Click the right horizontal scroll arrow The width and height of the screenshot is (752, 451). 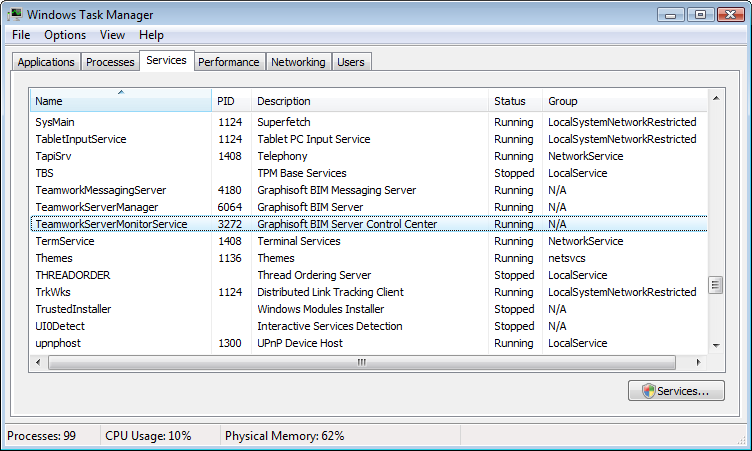[x=699, y=362]
